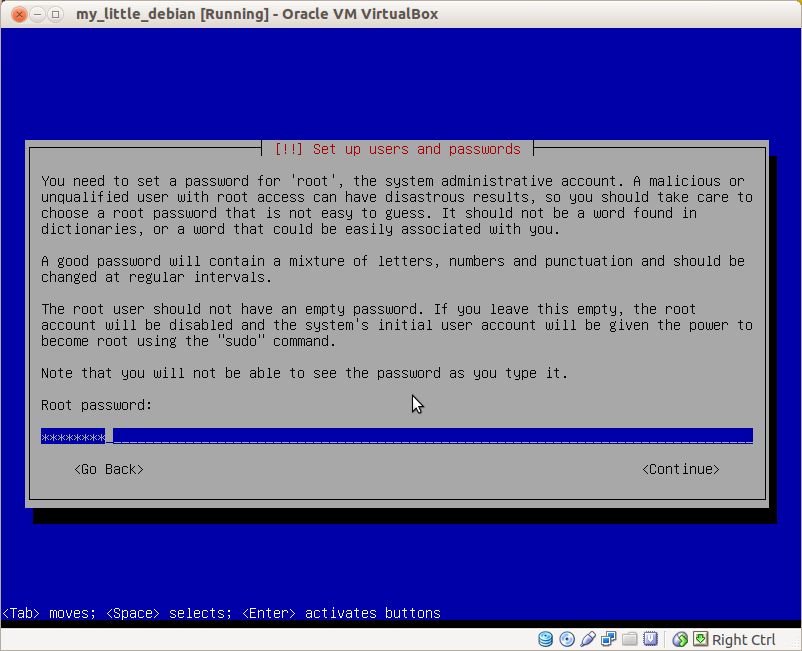Click the 'Root password:' label
Viewport: 802px width, 651px height.
coord(97,406)
